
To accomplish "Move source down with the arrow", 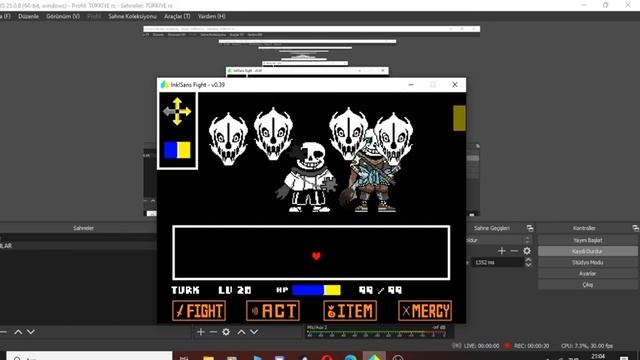I will point(254,332).
